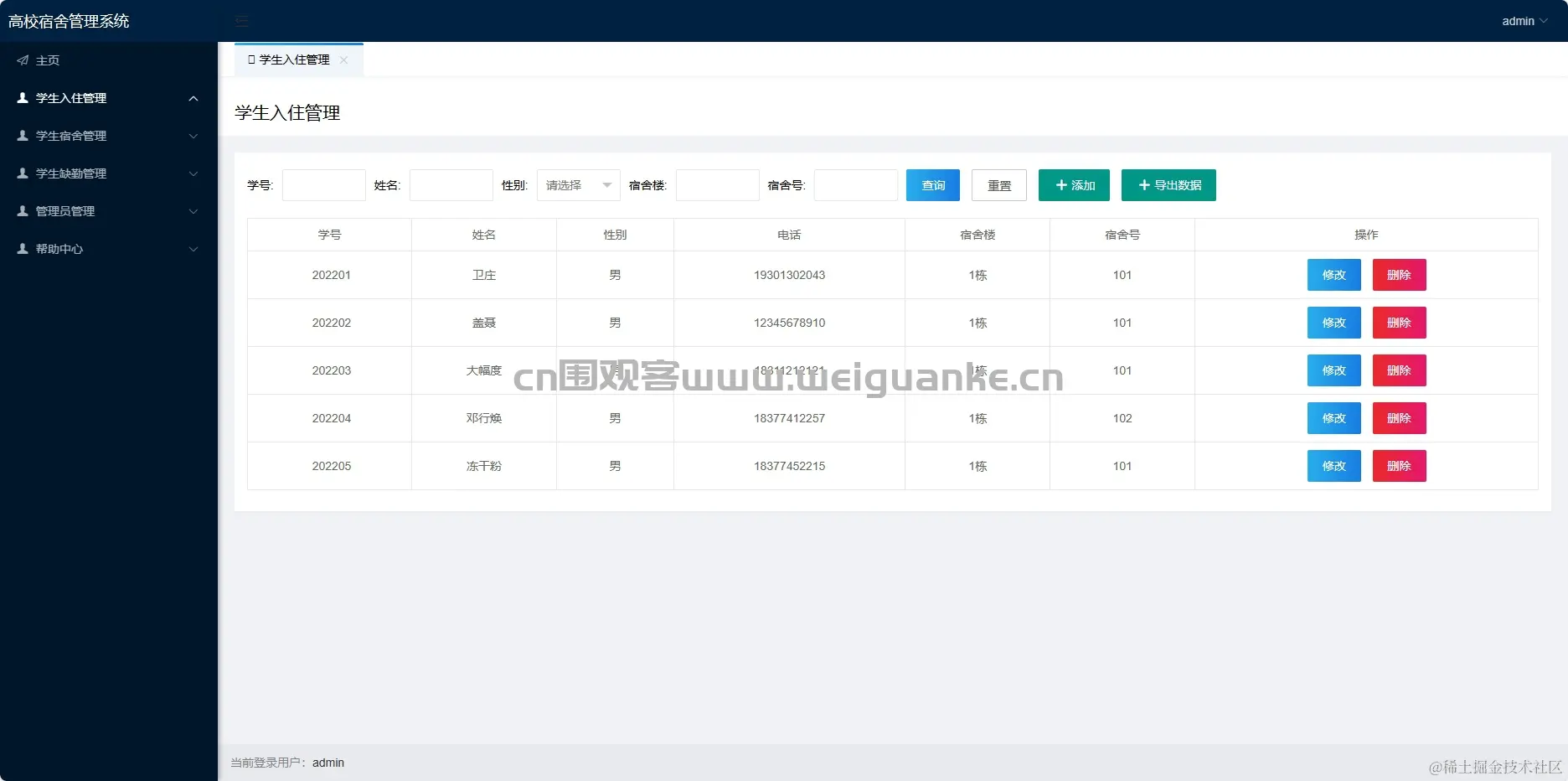Viewport: 1568px width, 781px height.
Task: Toggle the sidebar collapse icon in header
Action: 242,21
